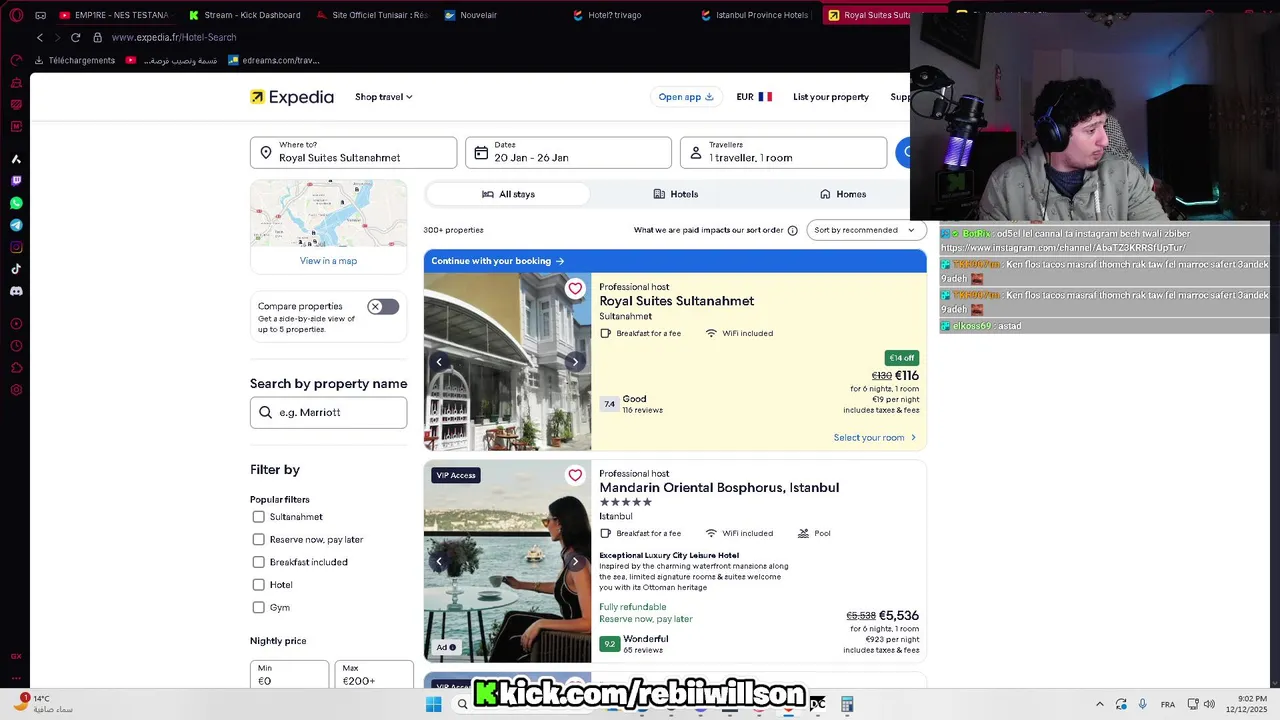Click the sort order info icon
This screenshot has width=1280, height=720.
point(792,230)
